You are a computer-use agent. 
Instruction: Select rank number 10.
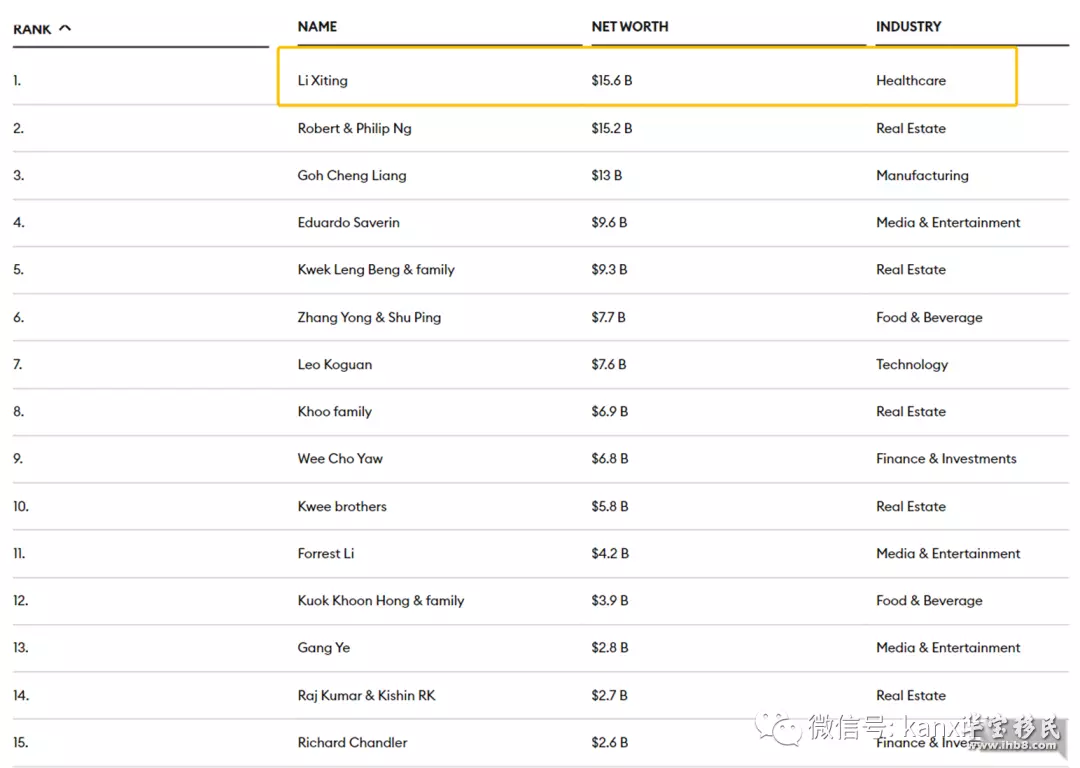click(21, 506)
